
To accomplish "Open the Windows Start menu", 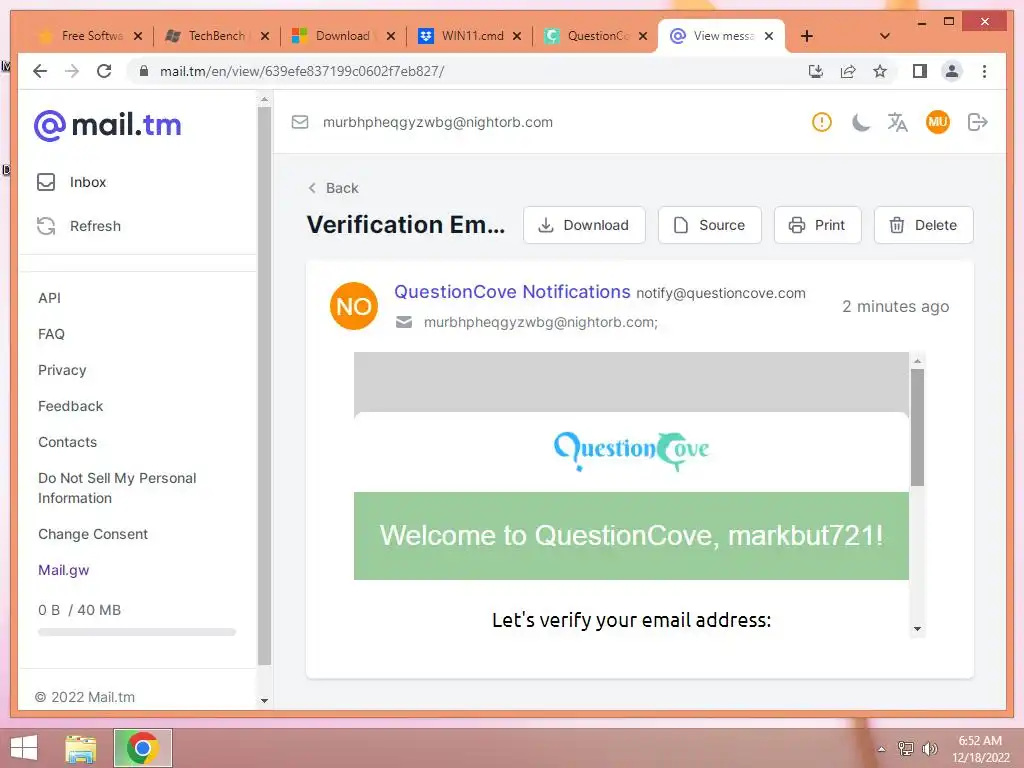I will point(24,748).
